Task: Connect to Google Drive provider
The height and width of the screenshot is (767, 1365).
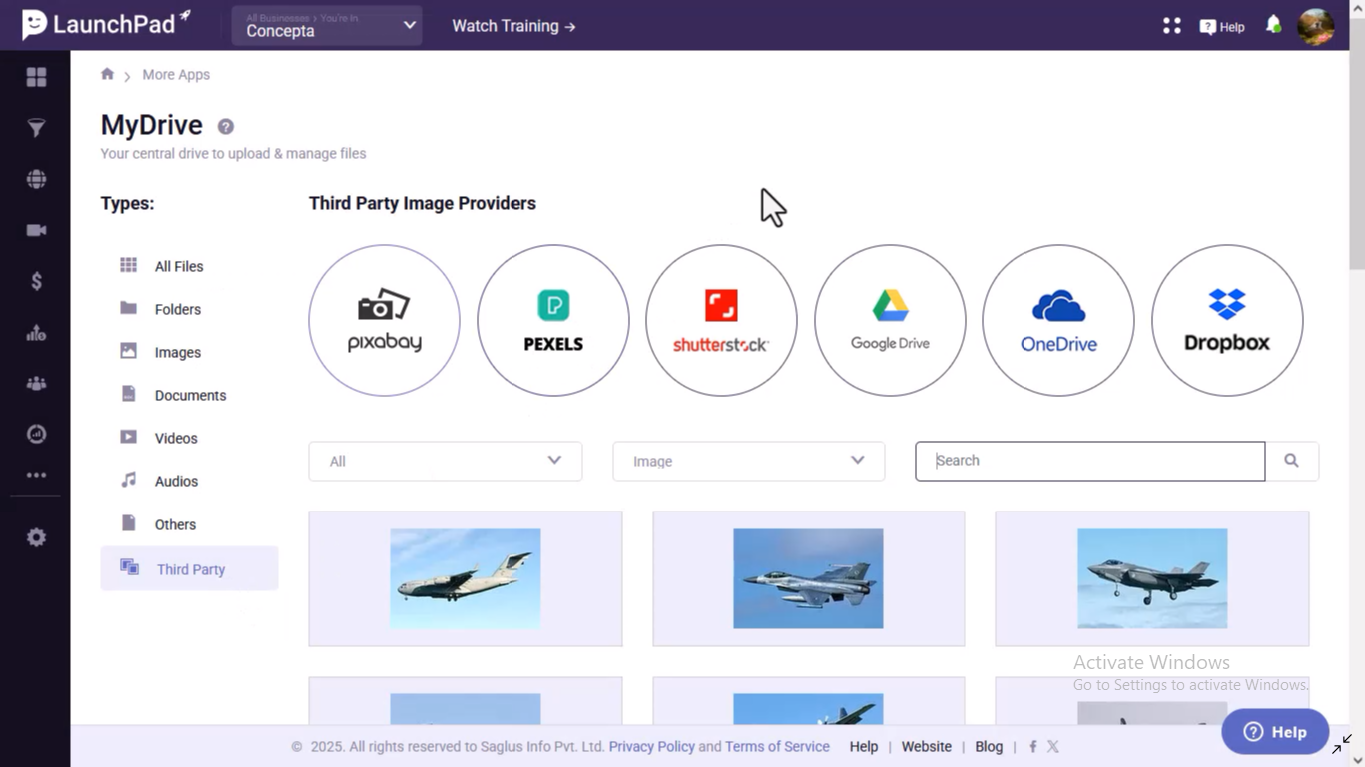Action: pos(890,320)
